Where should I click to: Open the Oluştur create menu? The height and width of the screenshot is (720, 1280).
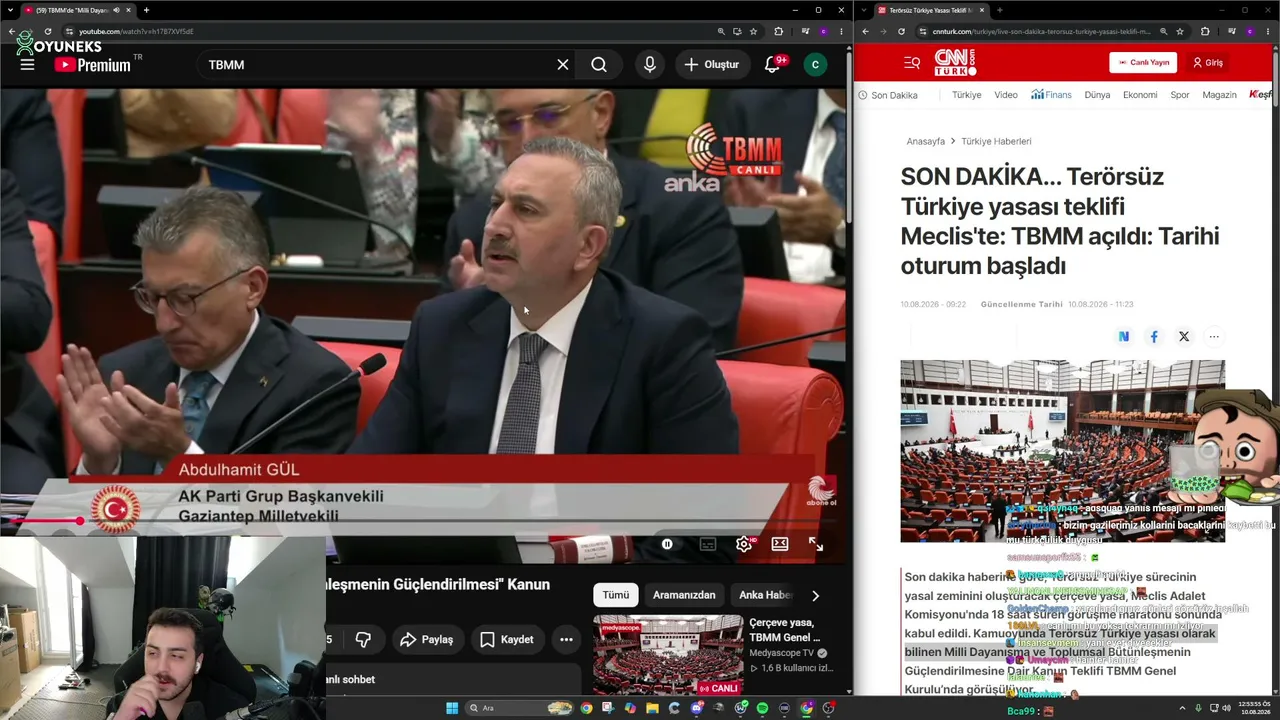pyautogui.click(x=712, y=65)
